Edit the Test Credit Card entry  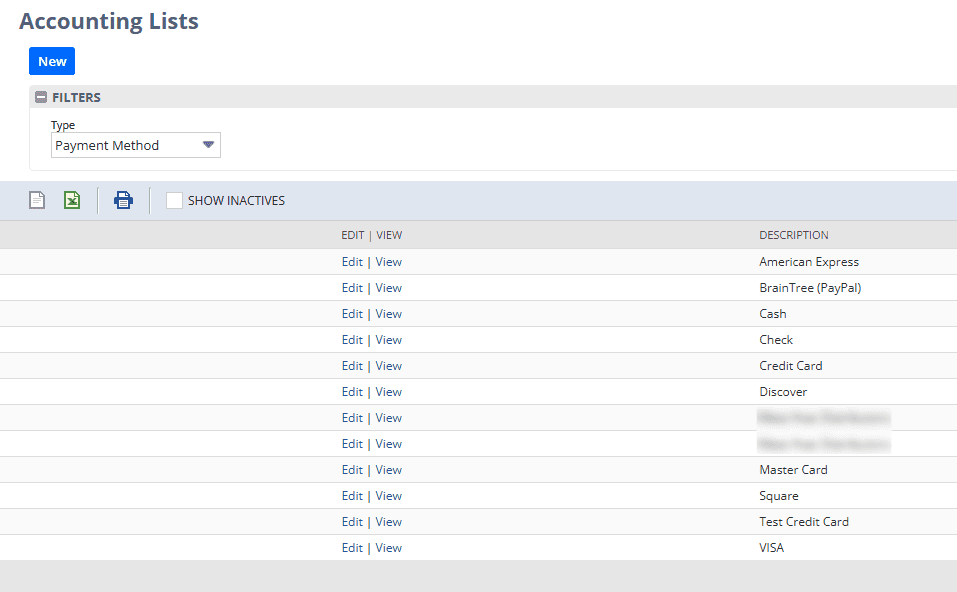pyautogui.click(x=352, y=522)
